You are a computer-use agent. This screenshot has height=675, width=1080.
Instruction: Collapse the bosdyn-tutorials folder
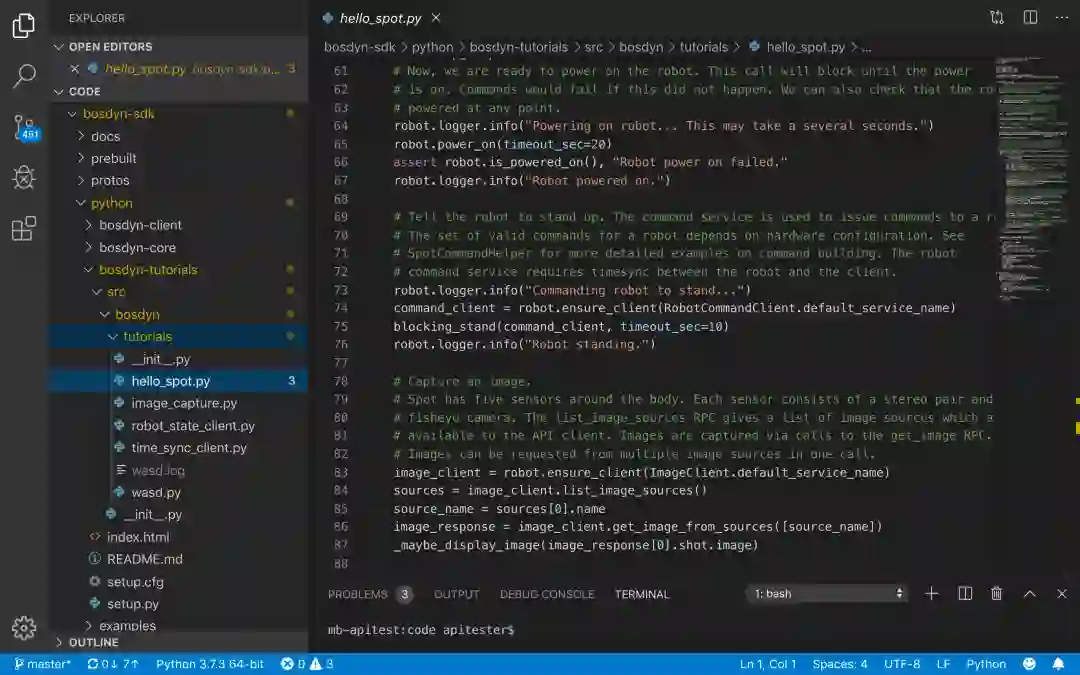[178, 269]
